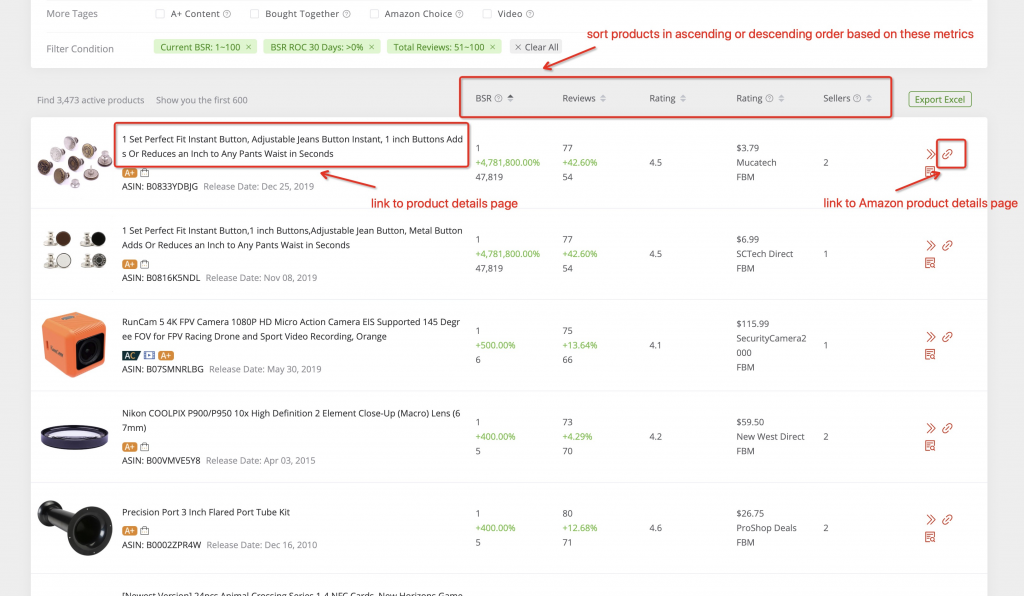Sort products by Reviews arrows
The image size is (1024, 596).
603,98
